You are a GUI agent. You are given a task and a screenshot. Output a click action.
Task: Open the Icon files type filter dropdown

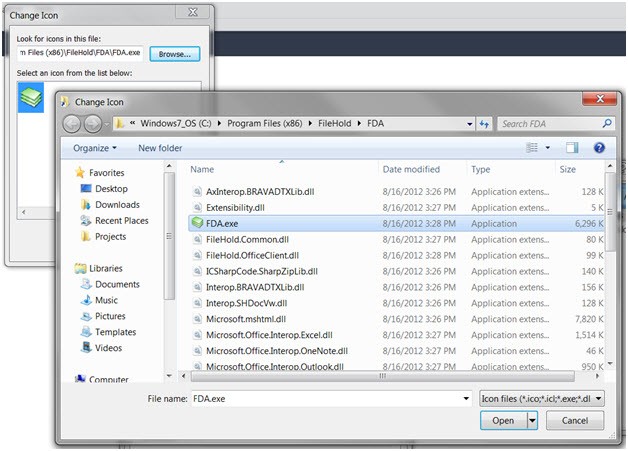pos(542,399)
